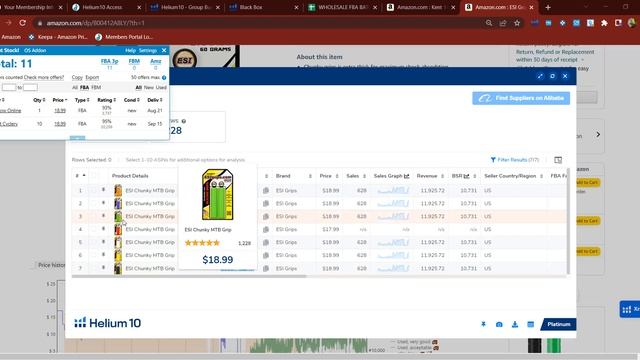Viewport: 640px width, 360px height.
Task: Click Copy link in stock checker
Action: point(77,77)
